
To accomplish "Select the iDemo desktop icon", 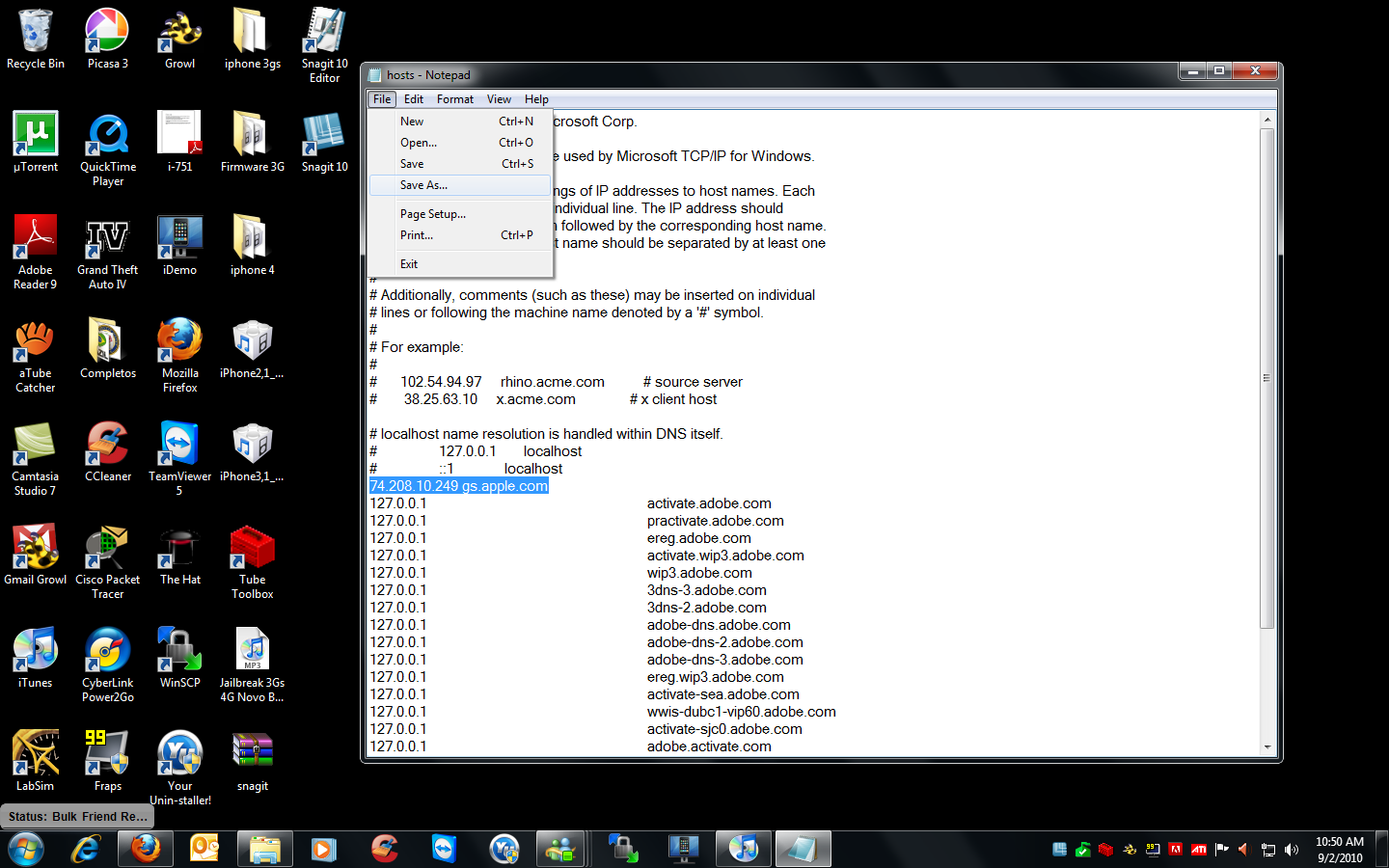I will click(180, 246).
